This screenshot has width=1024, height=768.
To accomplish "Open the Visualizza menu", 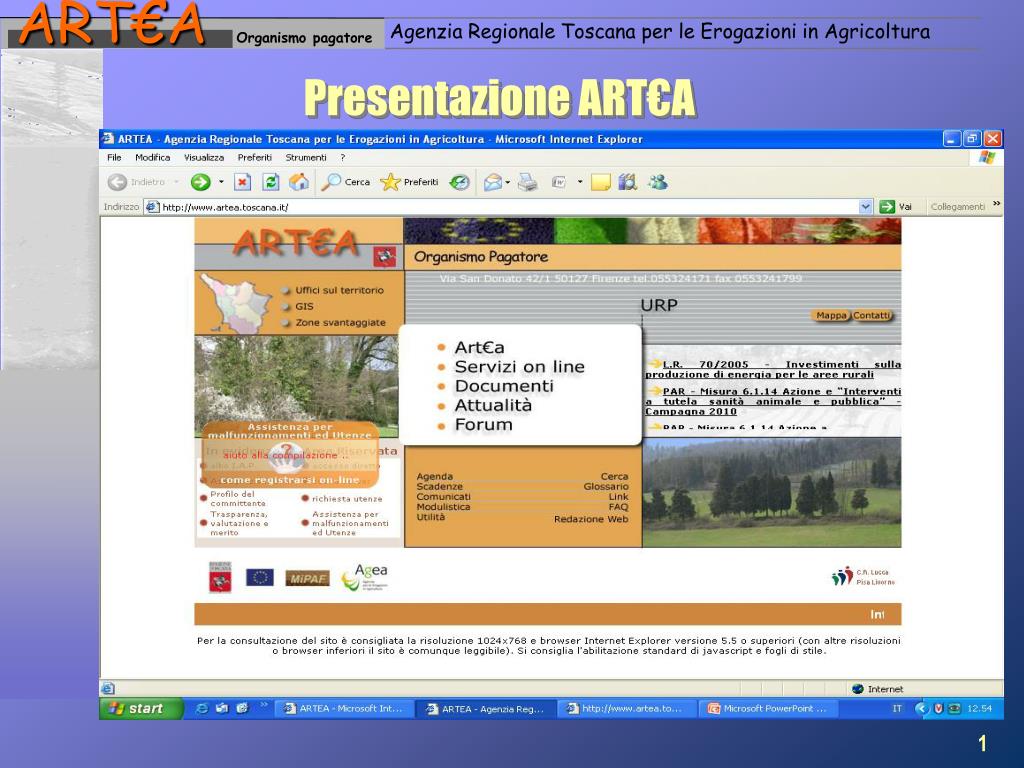I will click(204, 157).
